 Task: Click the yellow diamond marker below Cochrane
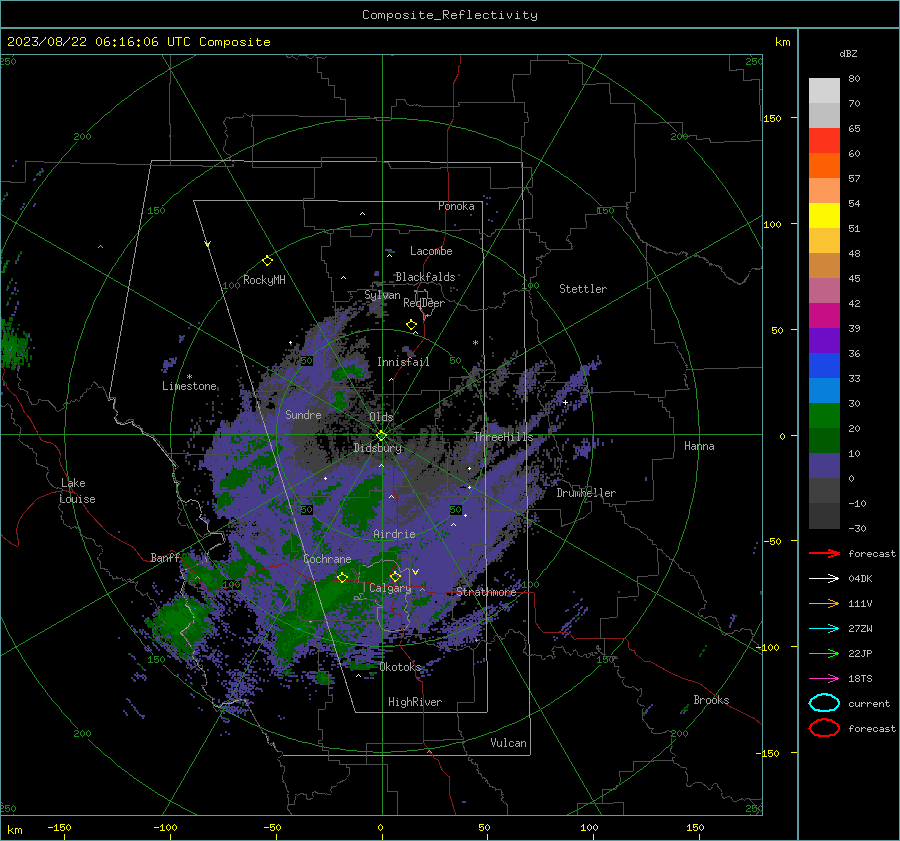click(342, 577)
